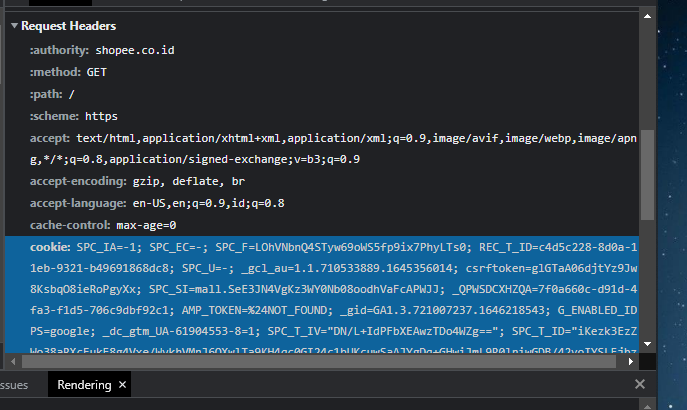Select the :scheme header name
This screenshot has height=410, width=687.
(54, 116)
